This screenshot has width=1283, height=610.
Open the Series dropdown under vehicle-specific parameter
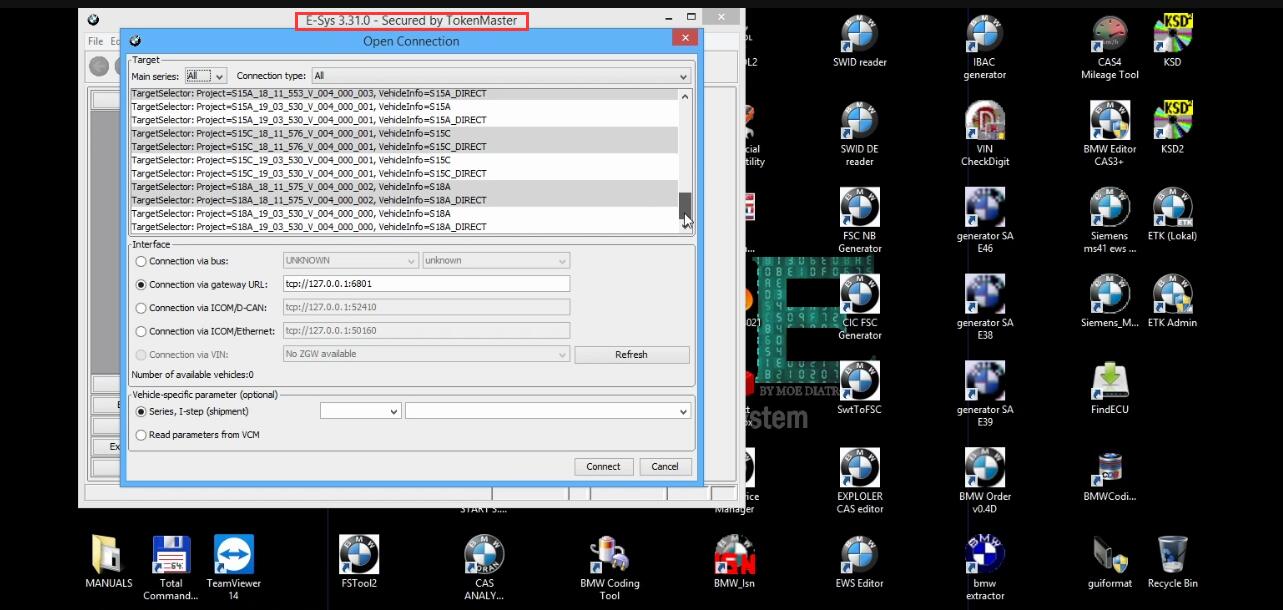click(360, 411)
